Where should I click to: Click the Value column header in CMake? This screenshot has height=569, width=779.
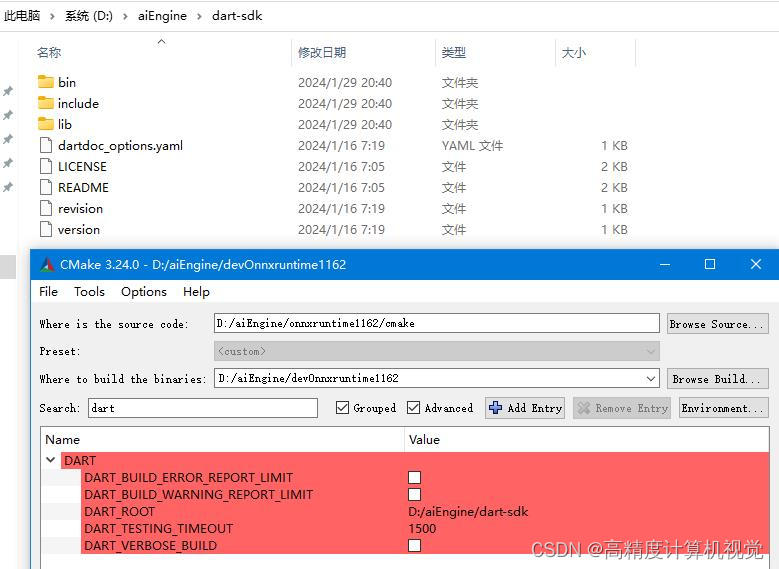coord(424,439)
